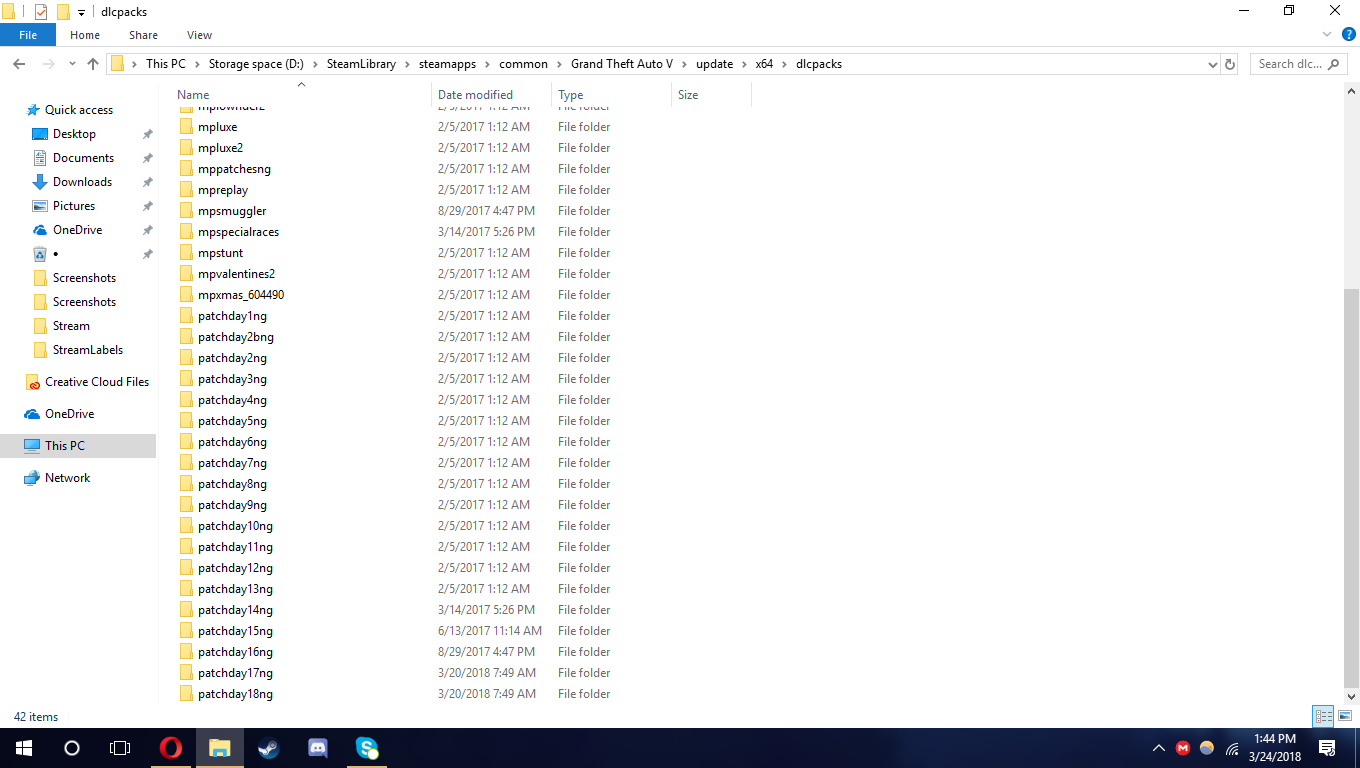Open the Windows Start menu
1360x768 pixels.
(x=24, y=748)
